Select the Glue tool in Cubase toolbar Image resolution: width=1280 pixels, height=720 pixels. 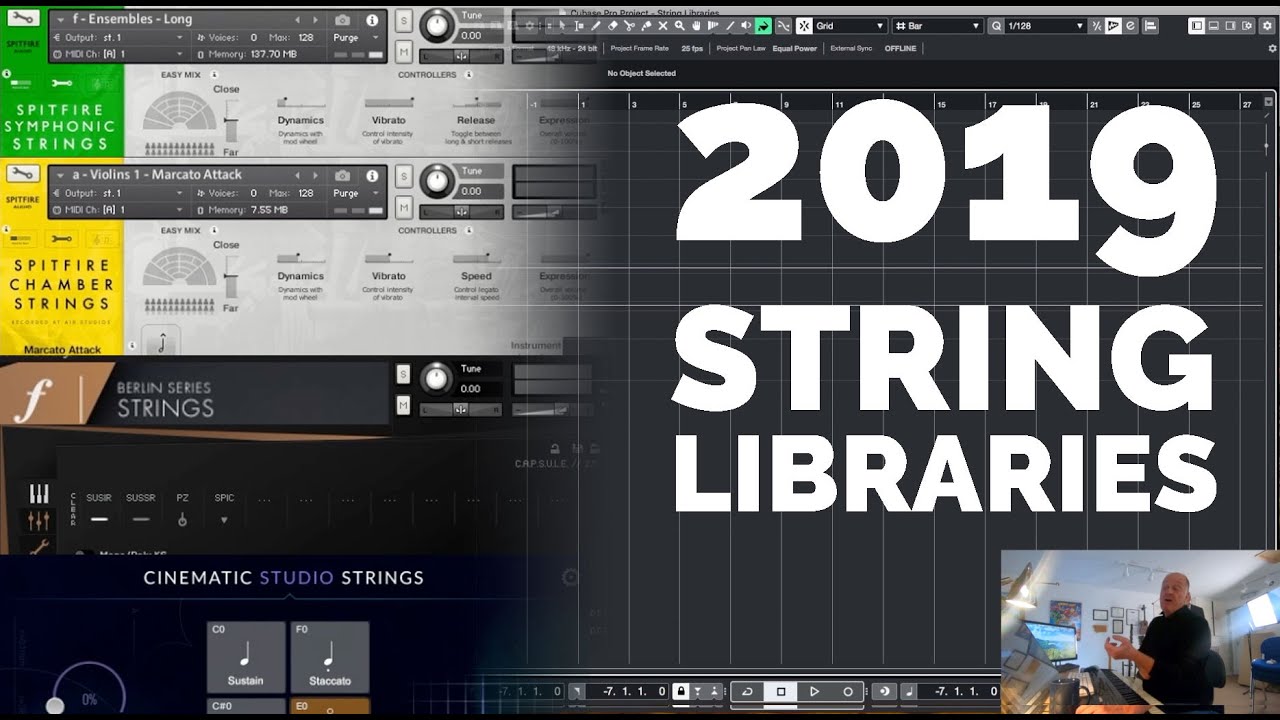pyautogui.click(x=646, y=26)
